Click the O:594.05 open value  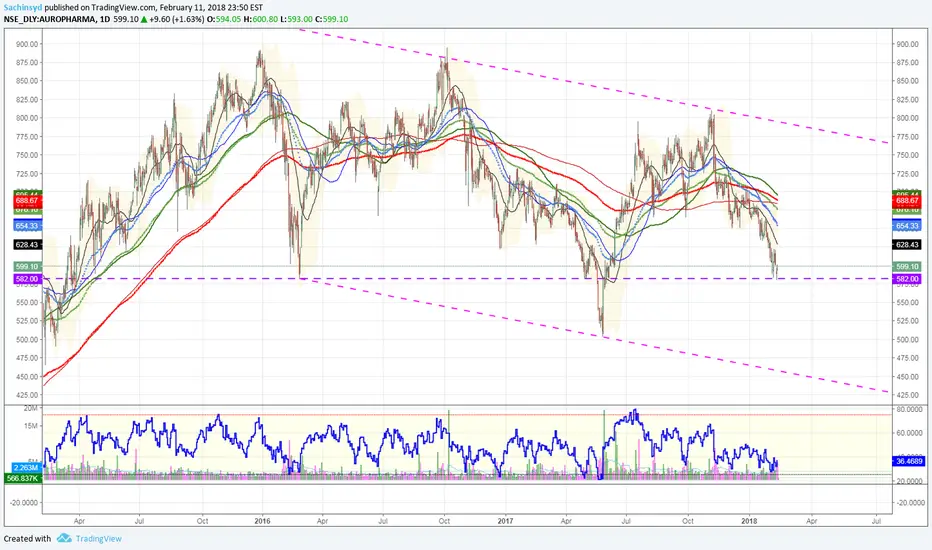click(x=224, y=19)
